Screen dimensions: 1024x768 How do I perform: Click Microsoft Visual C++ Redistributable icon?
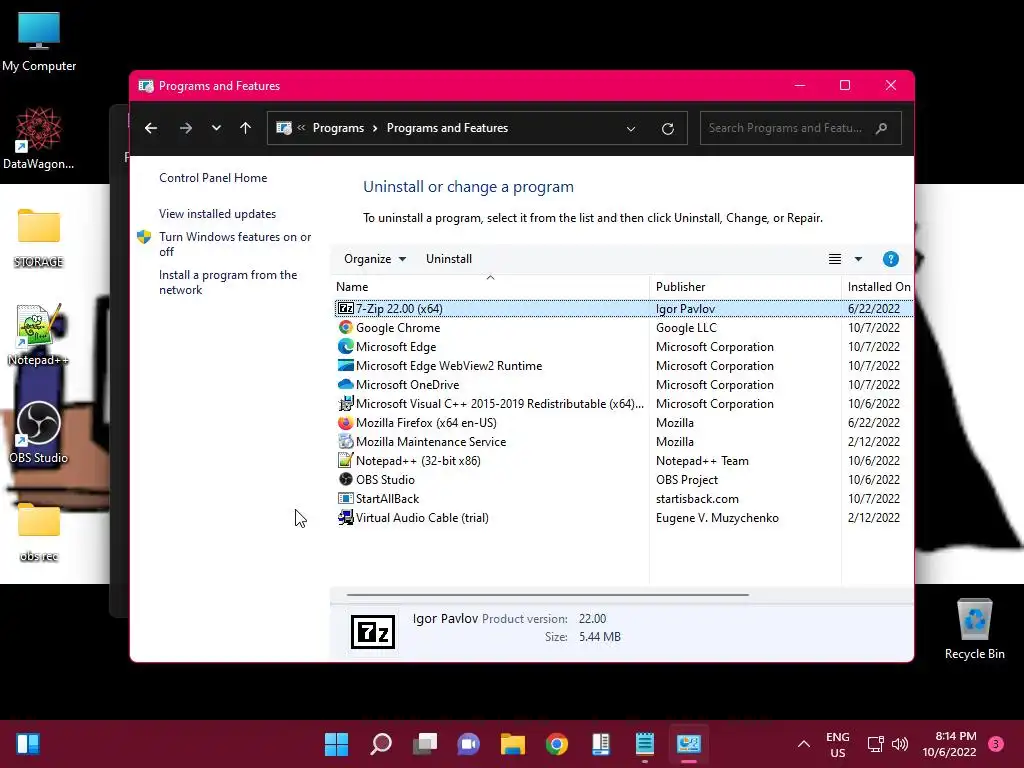click(345, 403)
